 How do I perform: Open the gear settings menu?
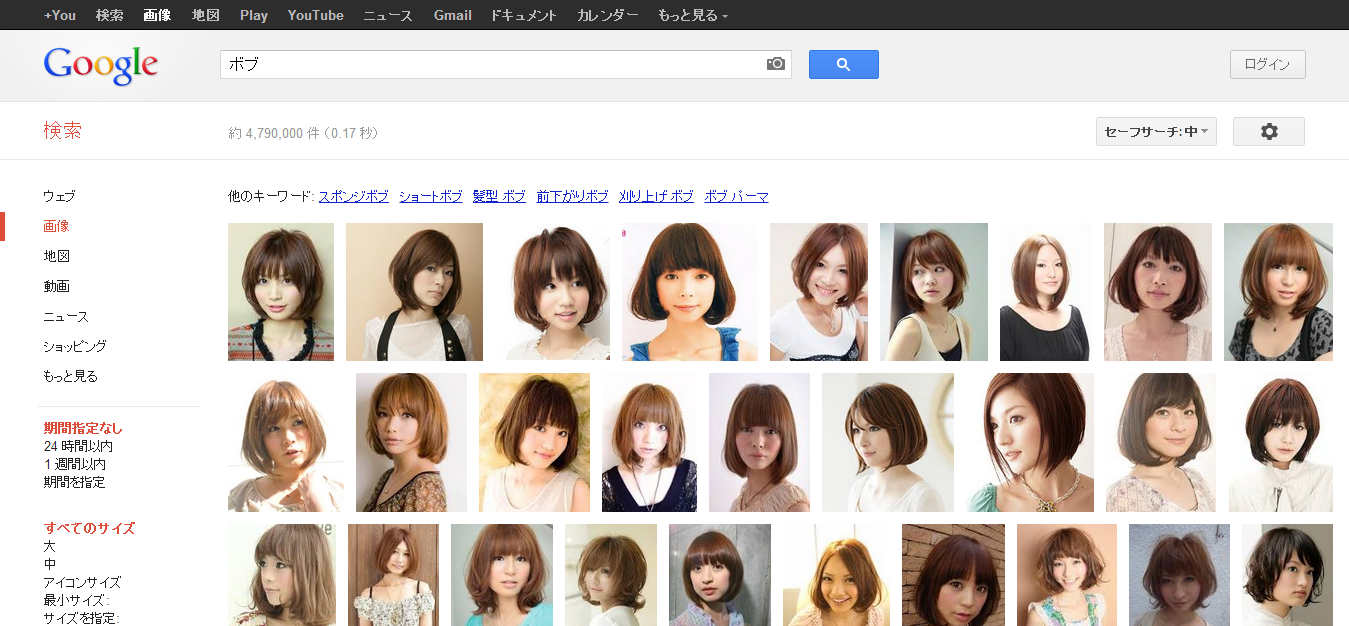1268,132
